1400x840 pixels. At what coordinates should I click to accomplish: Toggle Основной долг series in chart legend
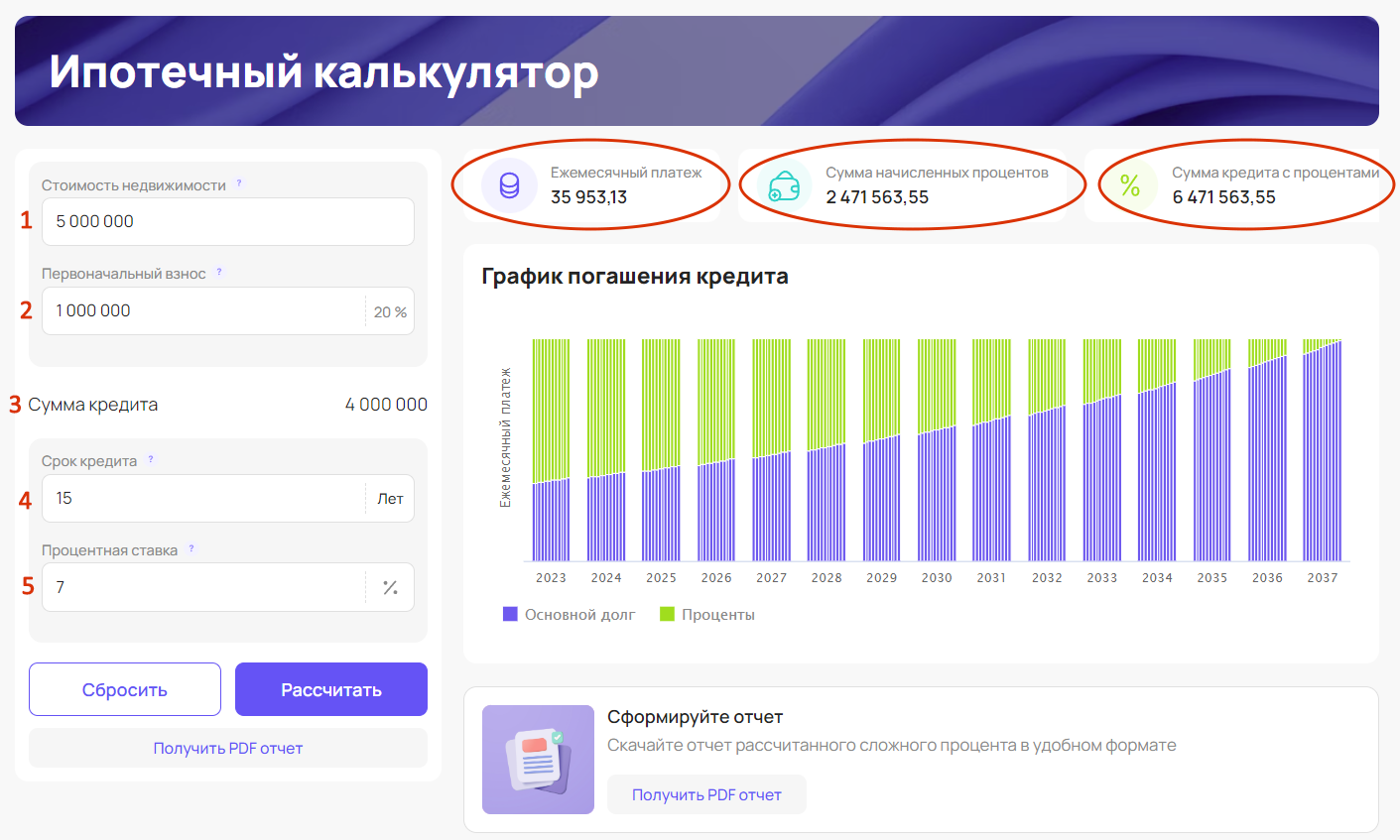pyautogui.click(x=570, y=615)
